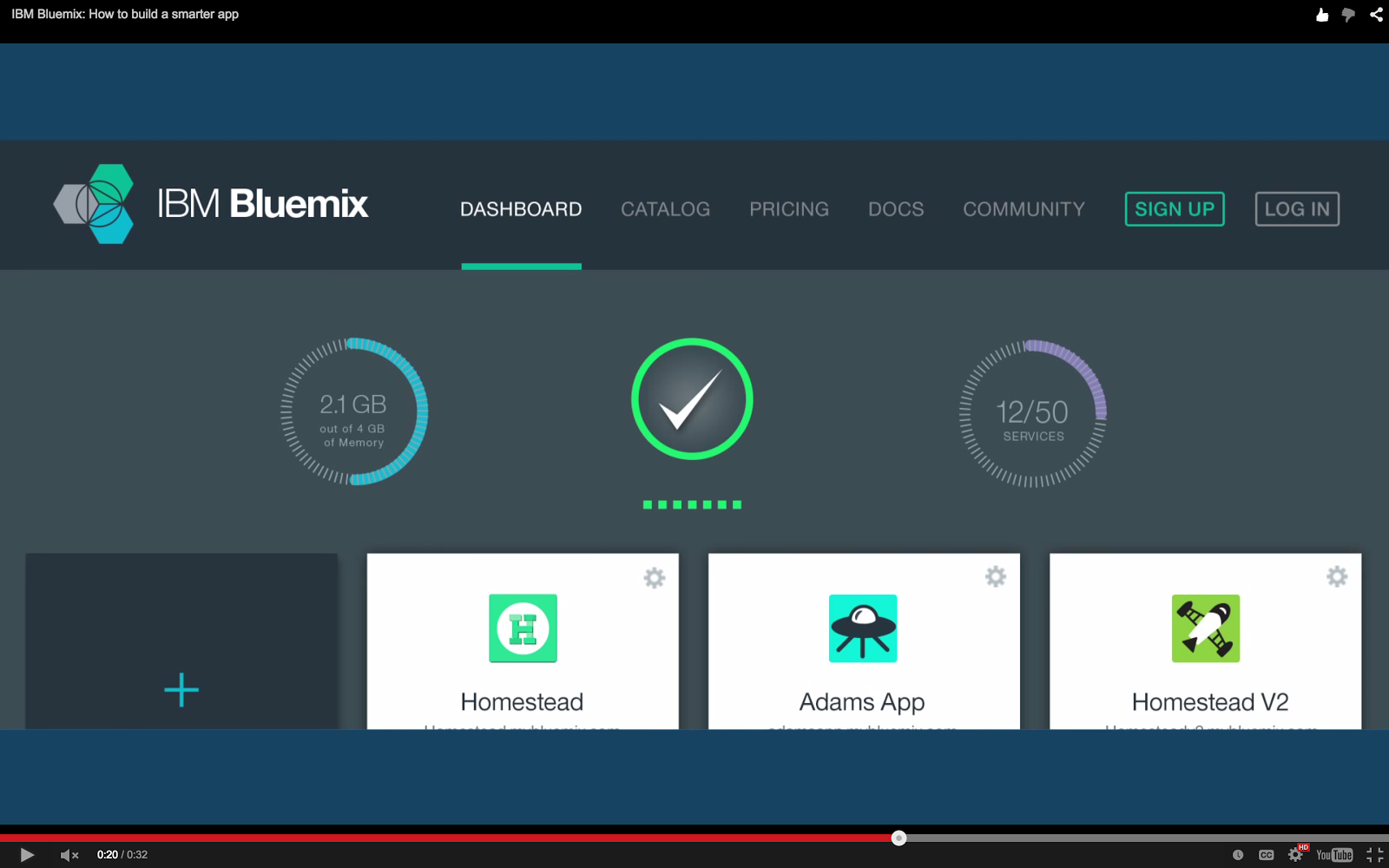1389x868 pixels.
Task: Open settings gear on Adams App card
Action: point(996,576)
